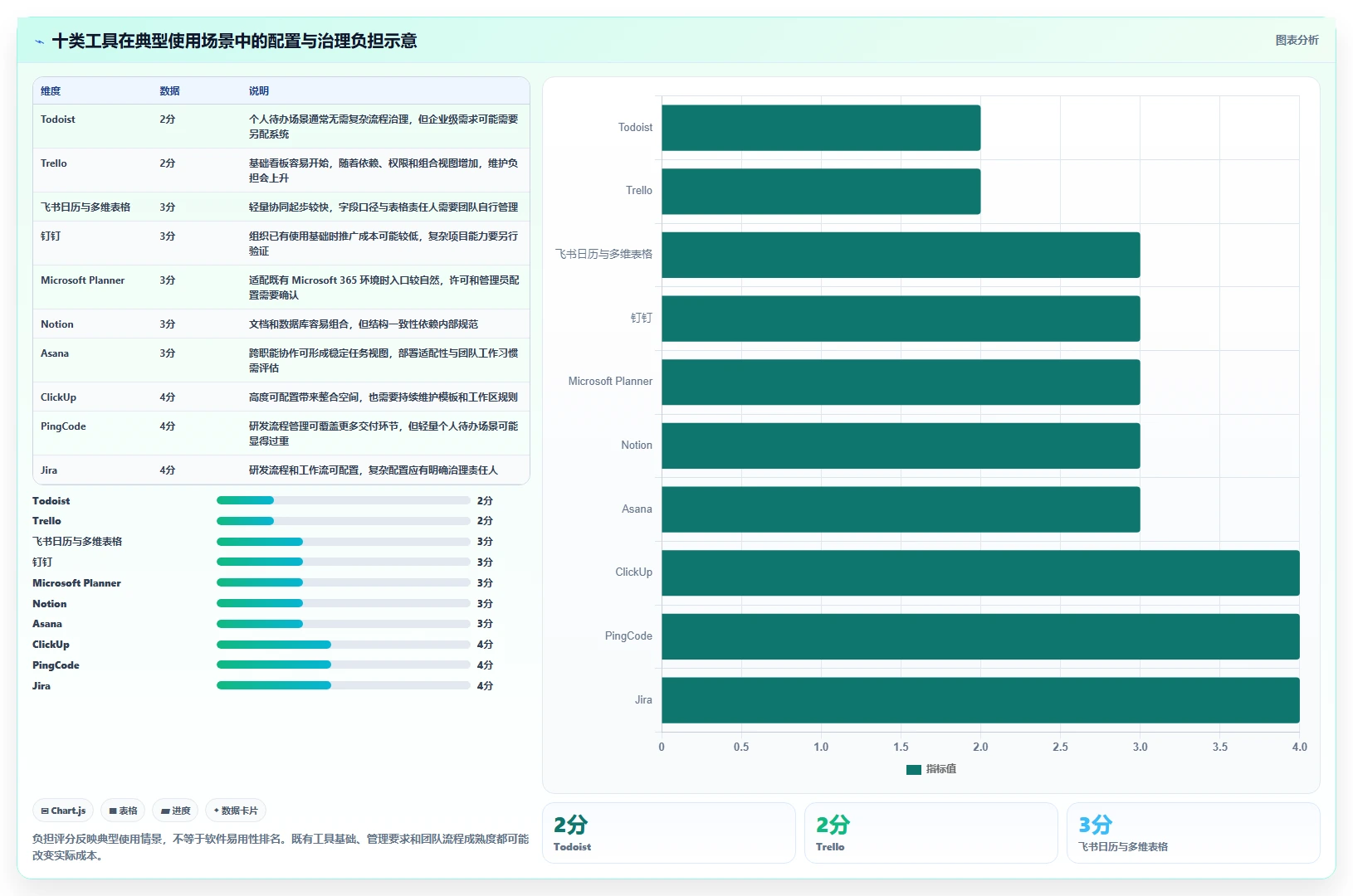Click the chart title heading text
The height and width of the screenshot is (896, 1353).
(x=234, y=41)
